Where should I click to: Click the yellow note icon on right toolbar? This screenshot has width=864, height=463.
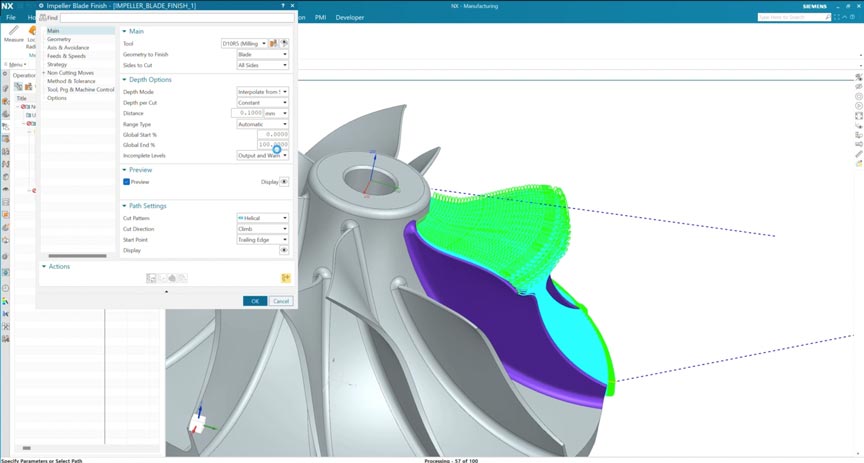(858, 164)
